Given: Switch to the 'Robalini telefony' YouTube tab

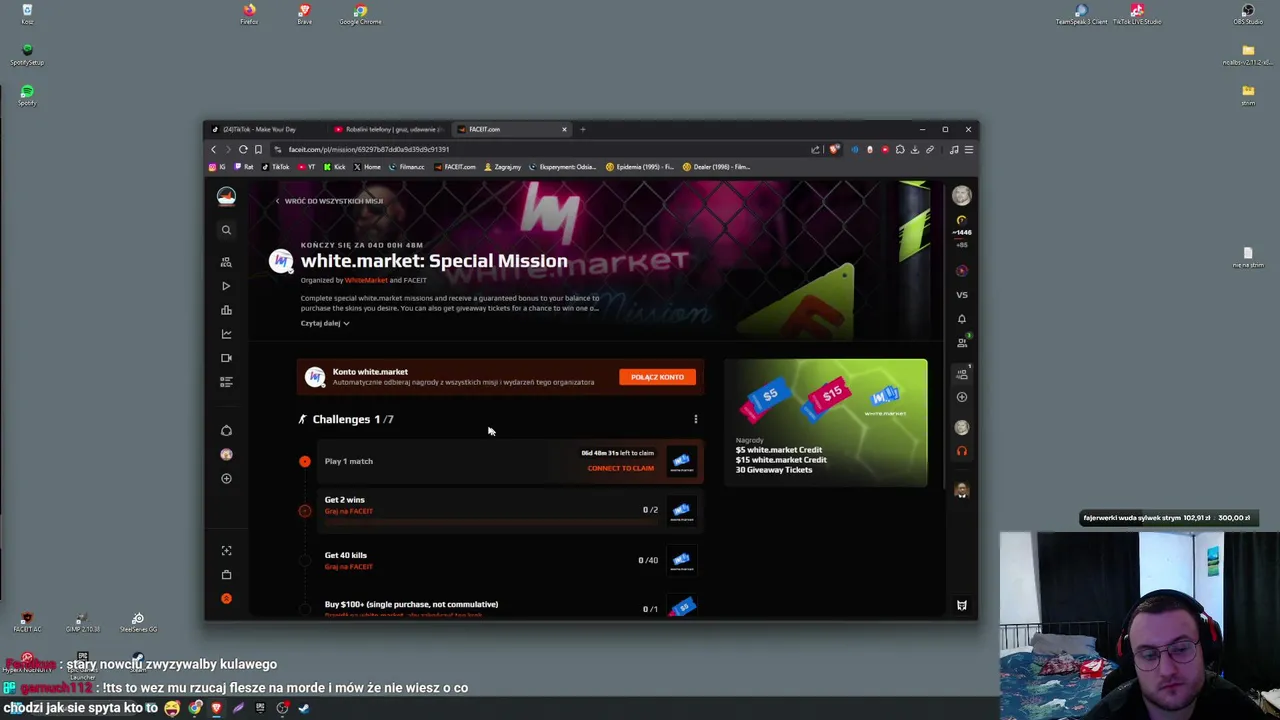Looking at the screenshot, I should [x=388, y=129].
